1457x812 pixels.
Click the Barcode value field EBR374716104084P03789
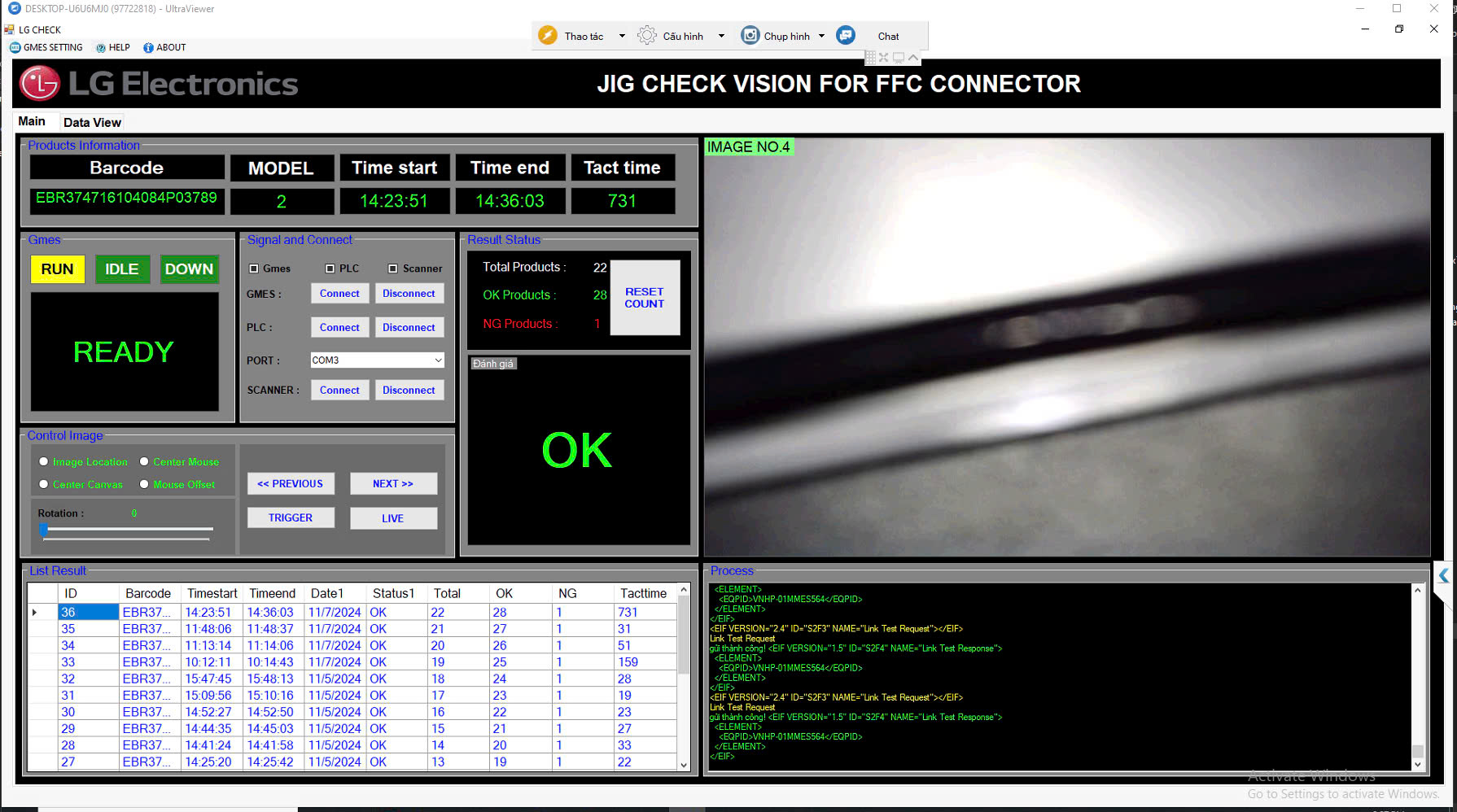[127, 200]
